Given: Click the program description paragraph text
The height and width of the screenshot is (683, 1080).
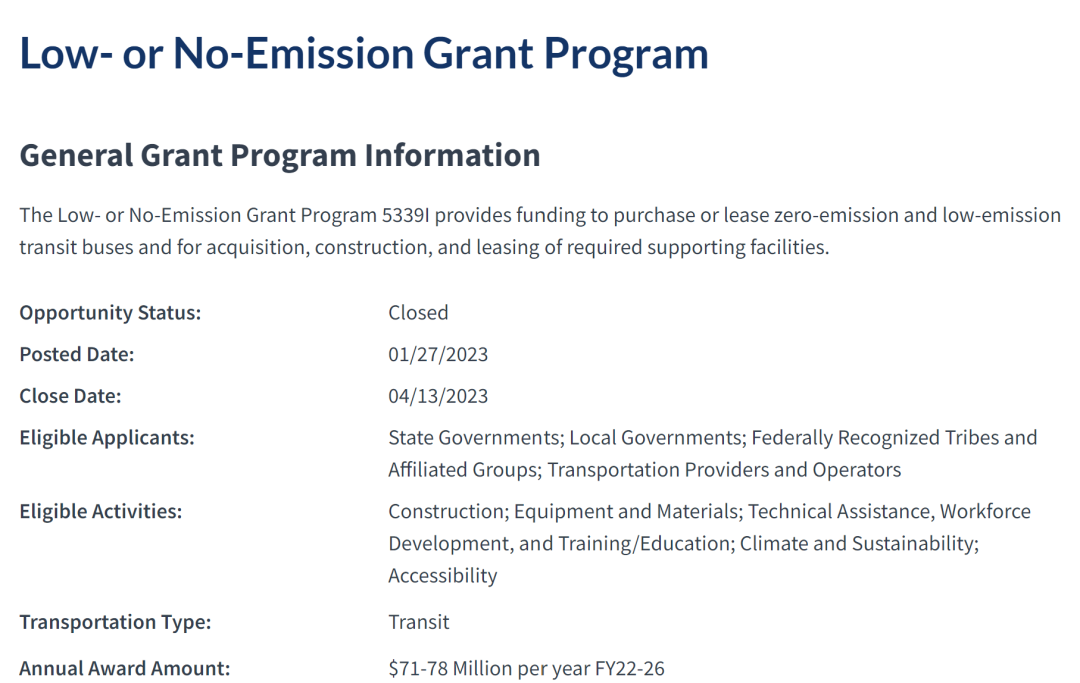Looking at the screenshot, I should click(x=540, y=231).
